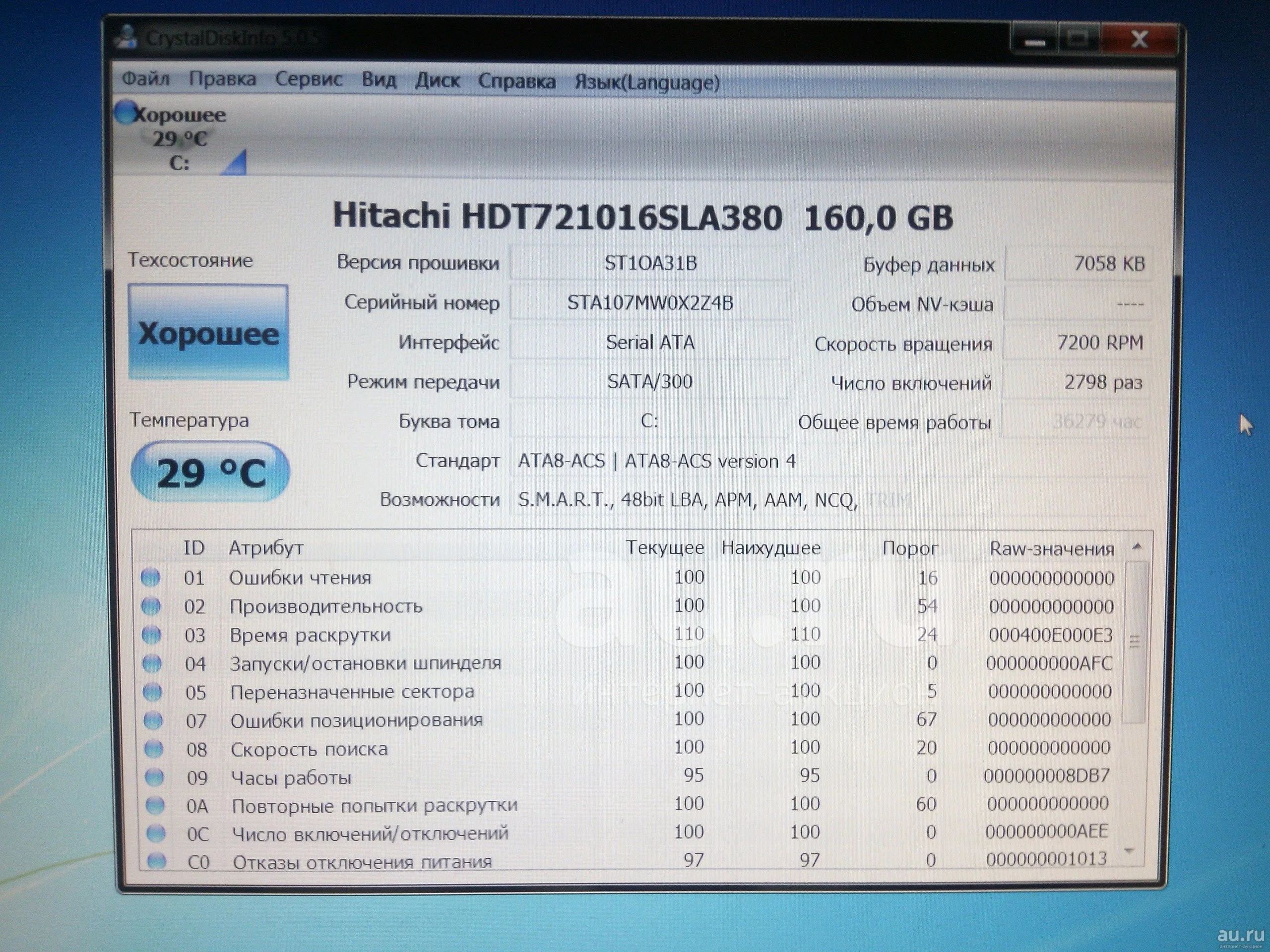Click the SATA/300 transfer mode field
The width and height of the screenshot is (1270, 952).
650,382
